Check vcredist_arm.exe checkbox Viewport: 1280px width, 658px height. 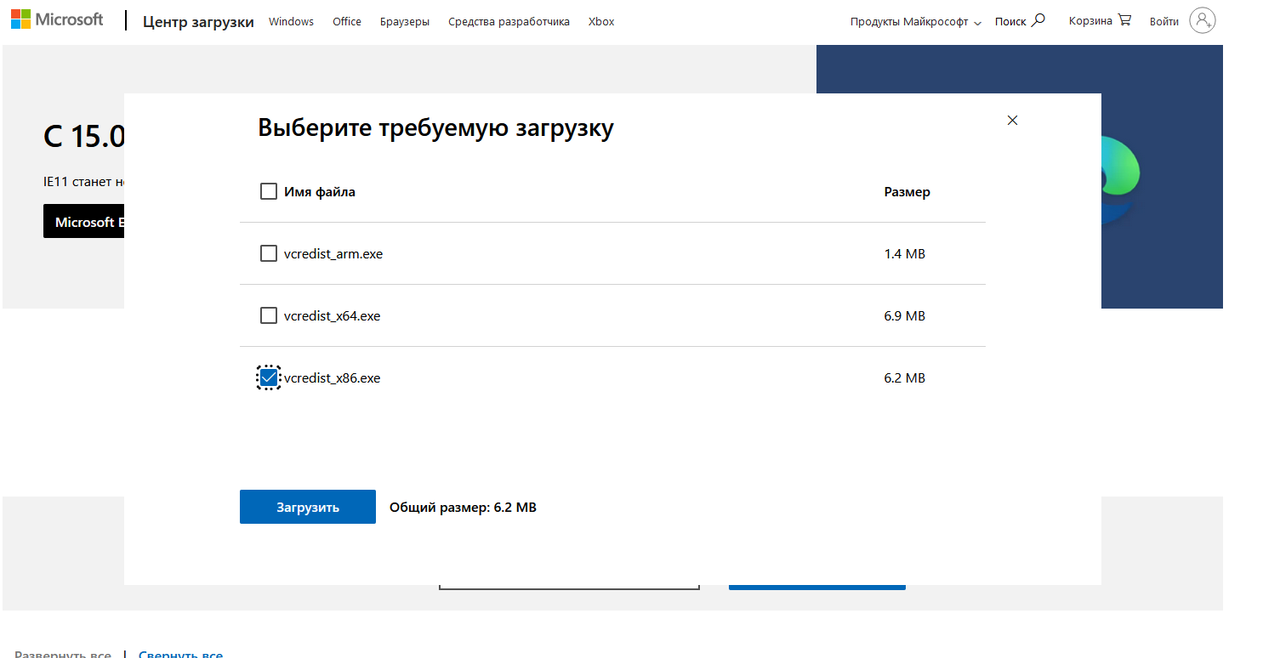pos(268,253)
